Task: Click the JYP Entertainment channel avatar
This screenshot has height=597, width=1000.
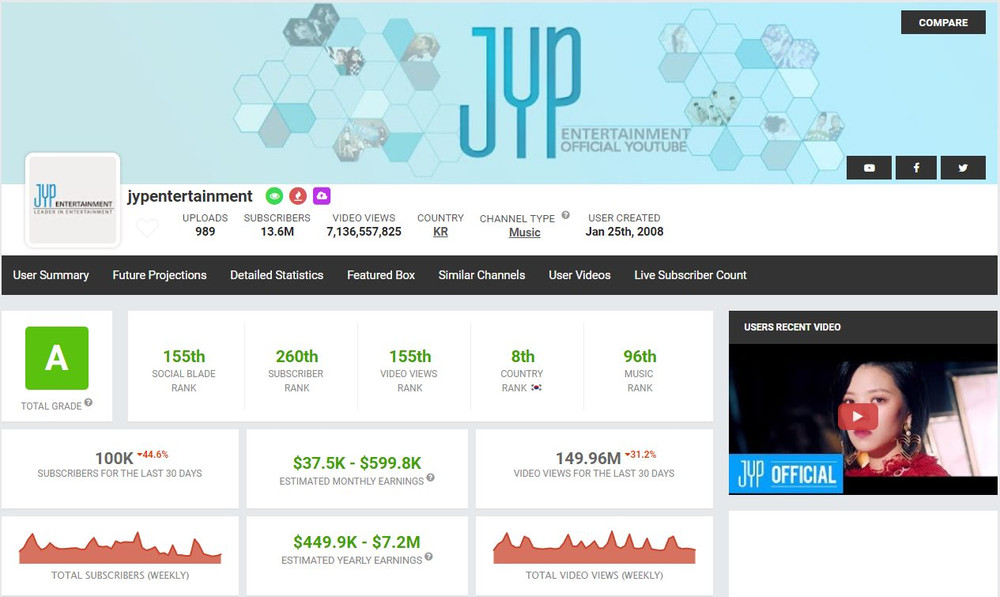Action: 73,200
